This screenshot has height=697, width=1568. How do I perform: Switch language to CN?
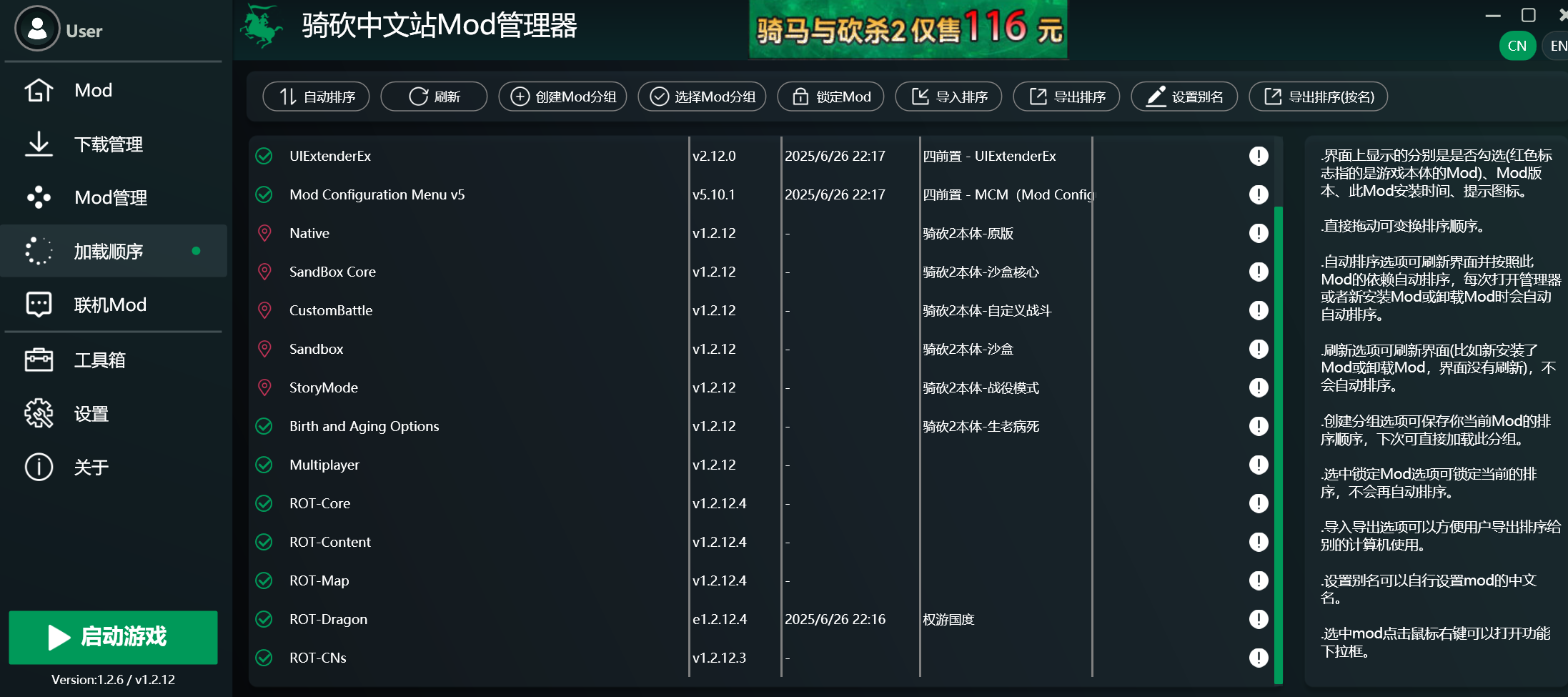(x=1517, y=46)
